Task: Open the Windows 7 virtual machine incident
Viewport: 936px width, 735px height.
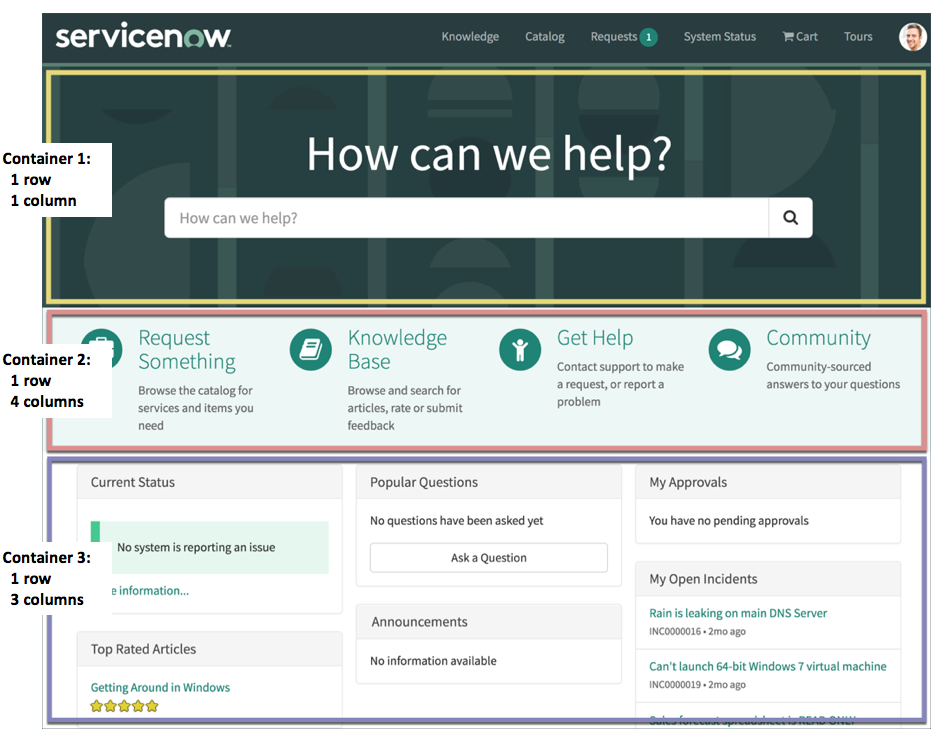Action: pyautogui.click(x=767, y=666)
